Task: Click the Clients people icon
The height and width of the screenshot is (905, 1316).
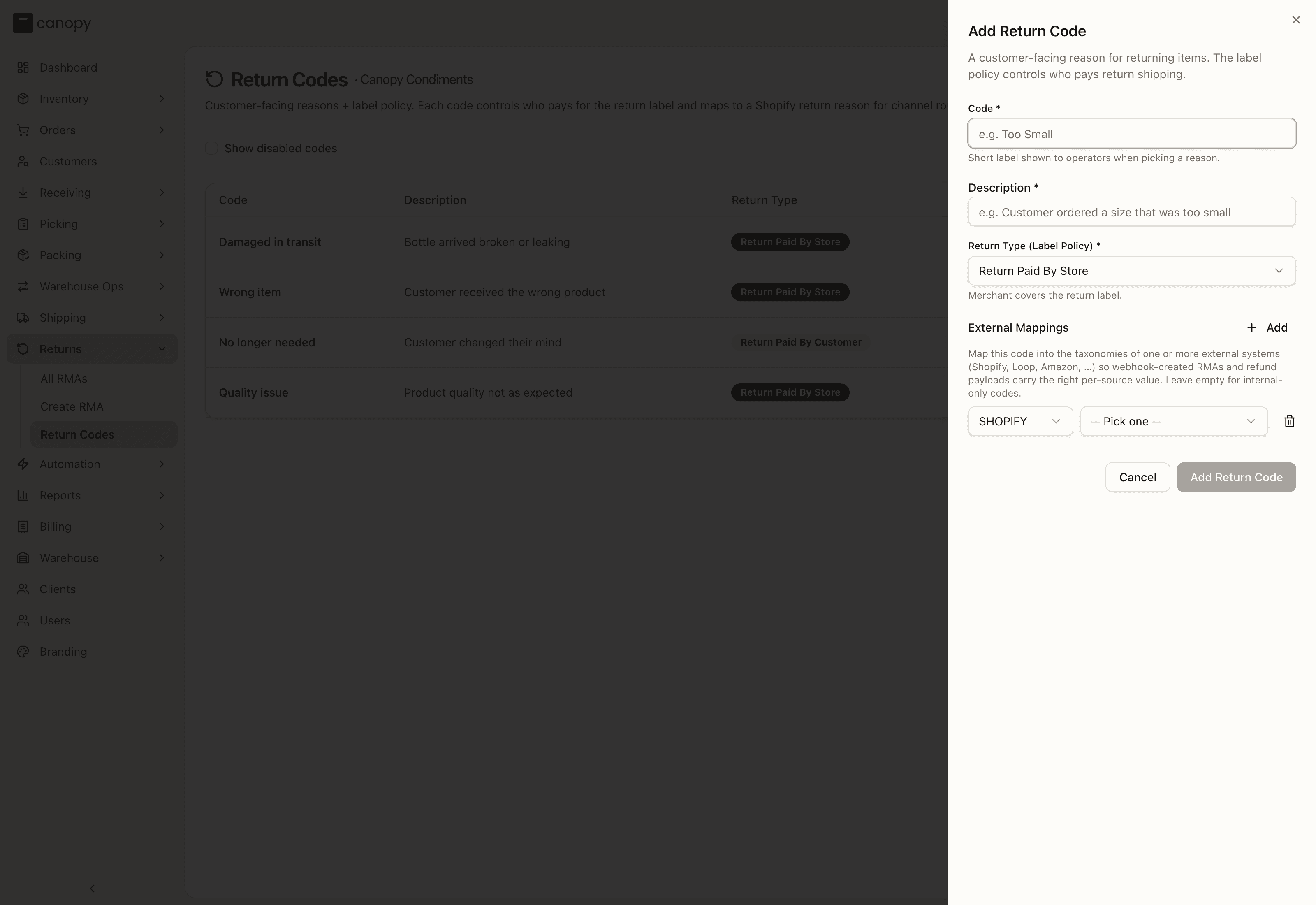Action: tap(23, 589)
